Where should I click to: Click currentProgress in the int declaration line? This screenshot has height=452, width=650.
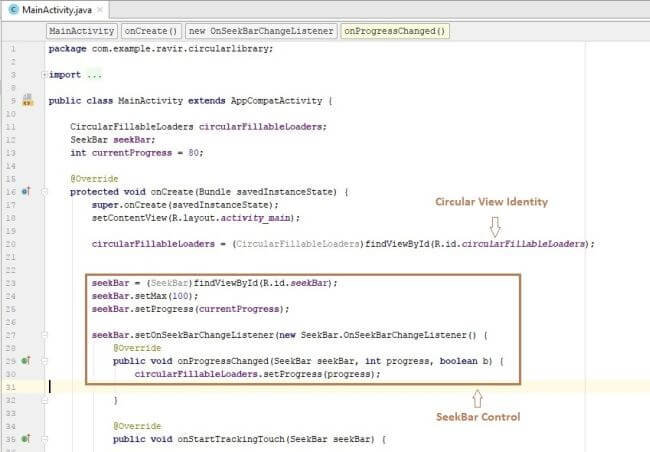(132, 153)
